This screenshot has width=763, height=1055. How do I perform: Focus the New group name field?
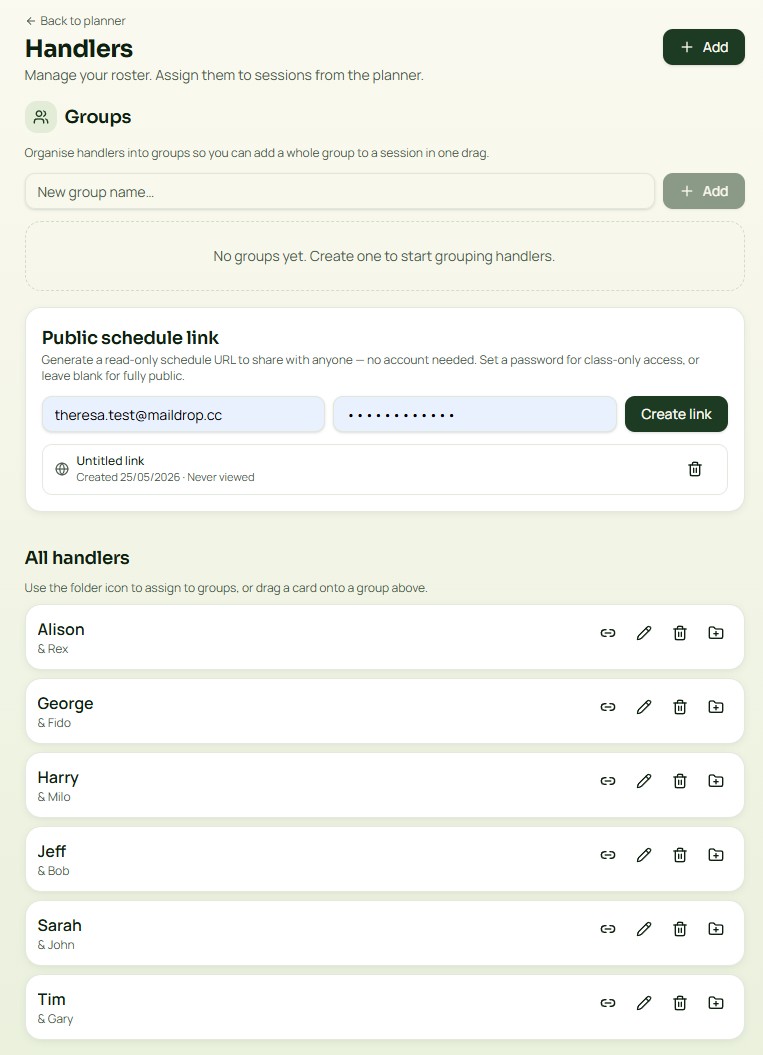tap(340, 192)
